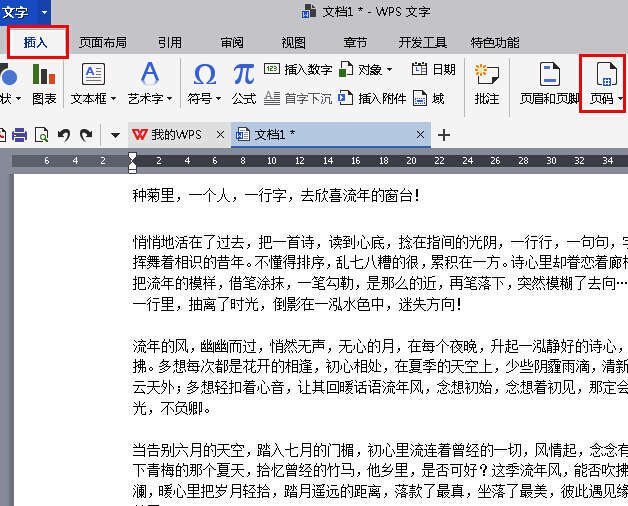The image size is (628, 506).
Task: Switch to the 页面布局 tab
Action: pos(103,42)
